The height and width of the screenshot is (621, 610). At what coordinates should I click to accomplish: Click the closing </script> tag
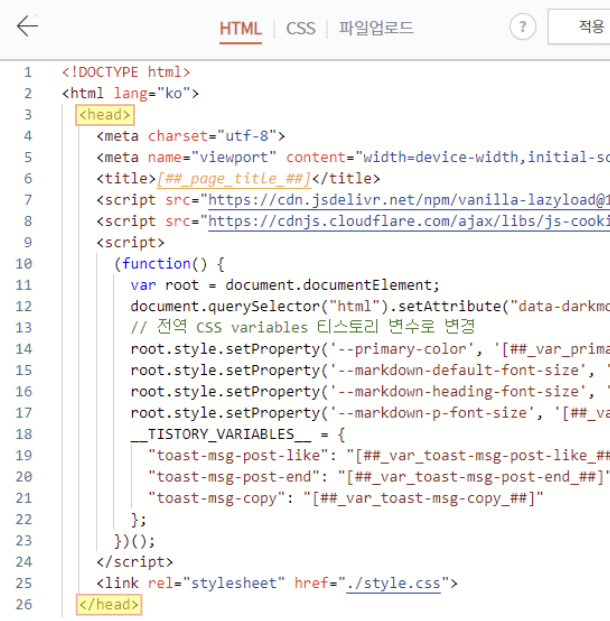click(x=135, y=562)
